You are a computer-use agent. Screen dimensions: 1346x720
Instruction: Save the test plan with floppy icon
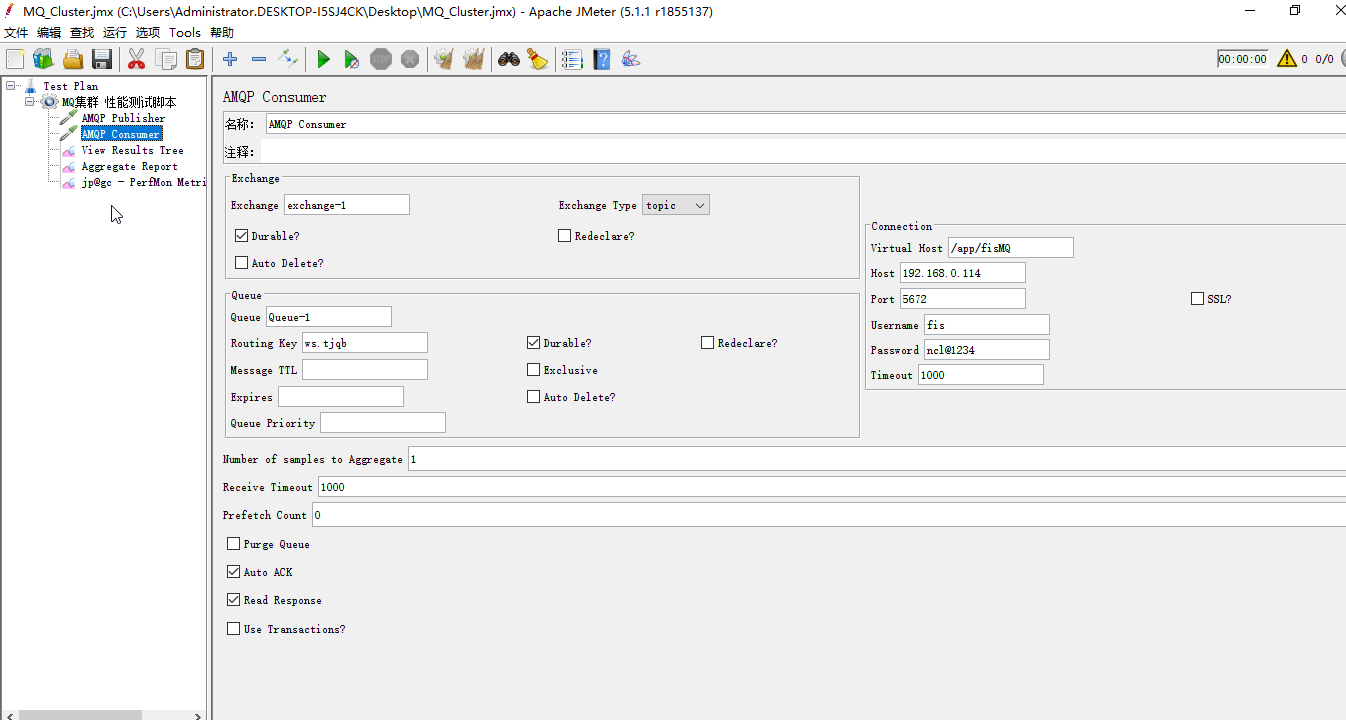[102, 59]
